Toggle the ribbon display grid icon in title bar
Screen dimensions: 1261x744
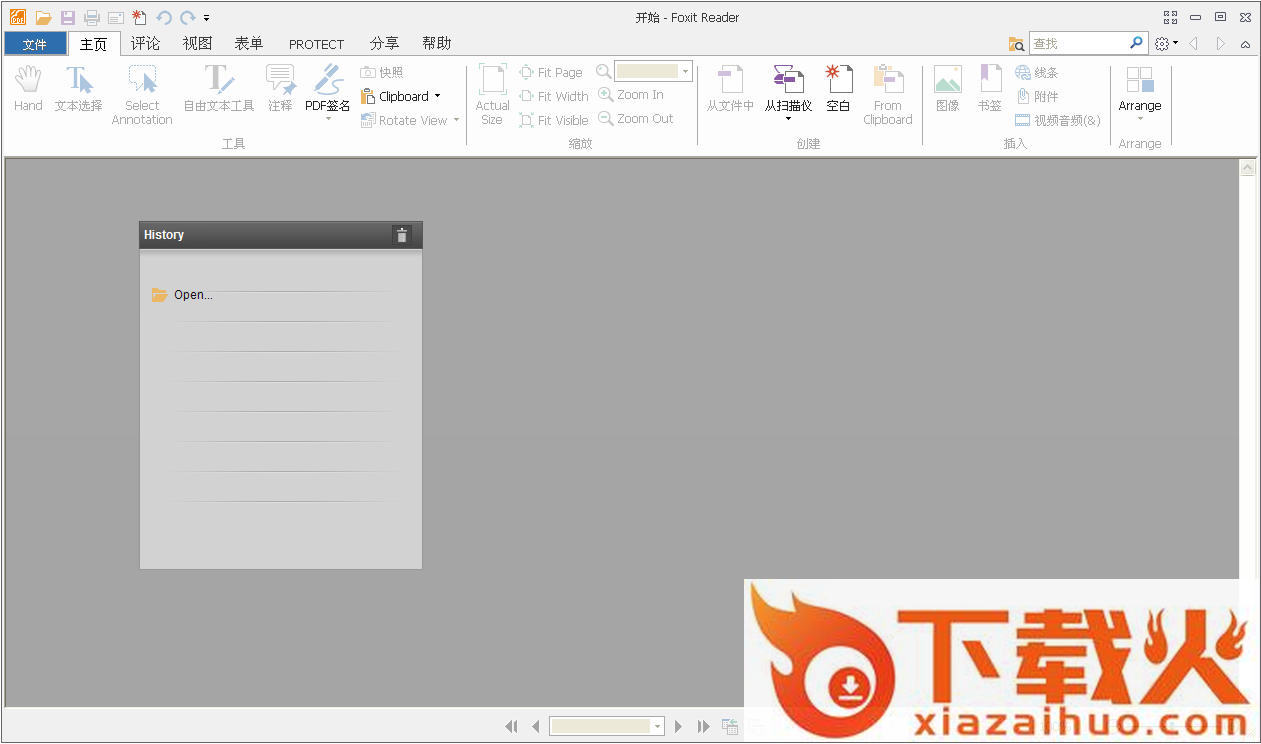click(1170, 17)
